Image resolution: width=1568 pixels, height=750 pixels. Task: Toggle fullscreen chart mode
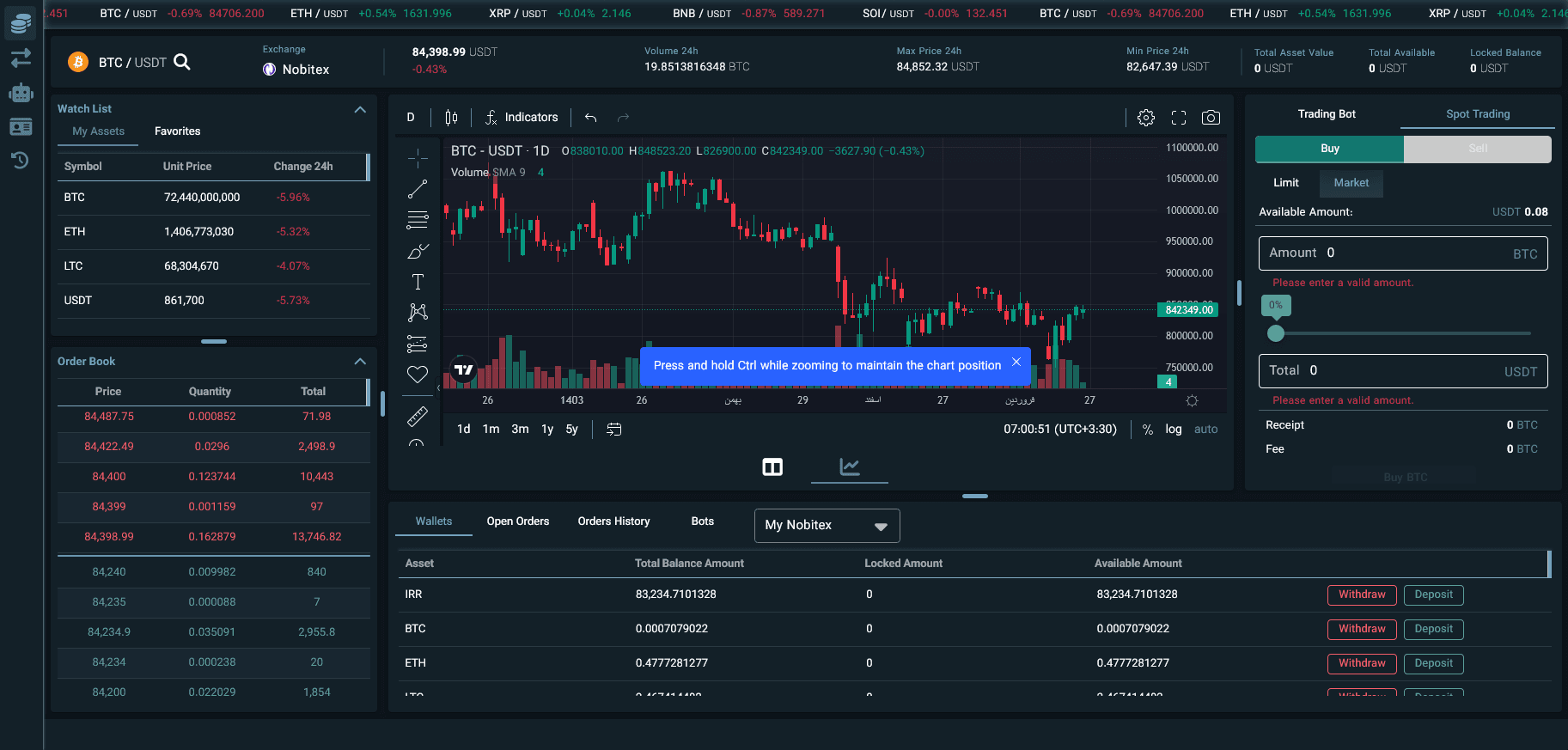click(x=1179, y=118)
